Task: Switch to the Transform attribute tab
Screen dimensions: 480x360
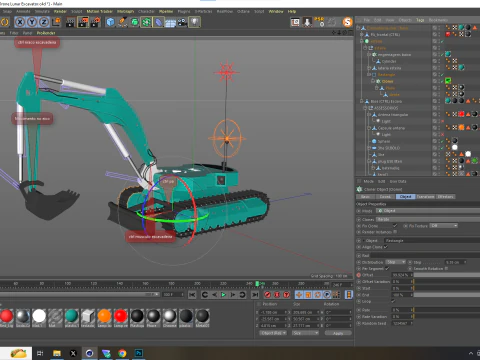Action: (x=425, y=197)
